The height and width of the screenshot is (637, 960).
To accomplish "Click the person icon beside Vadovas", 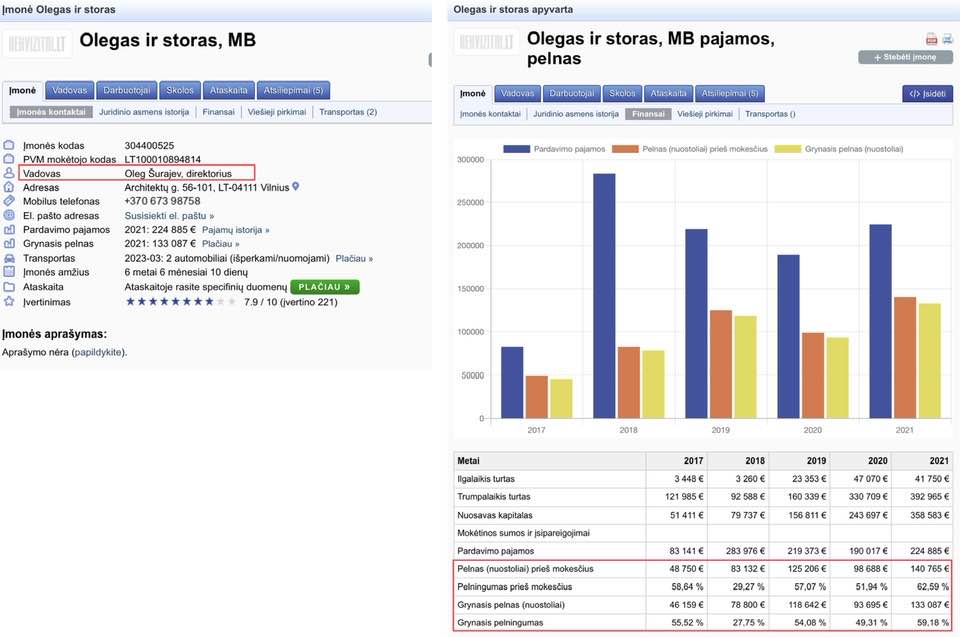I will pos(9,173).
